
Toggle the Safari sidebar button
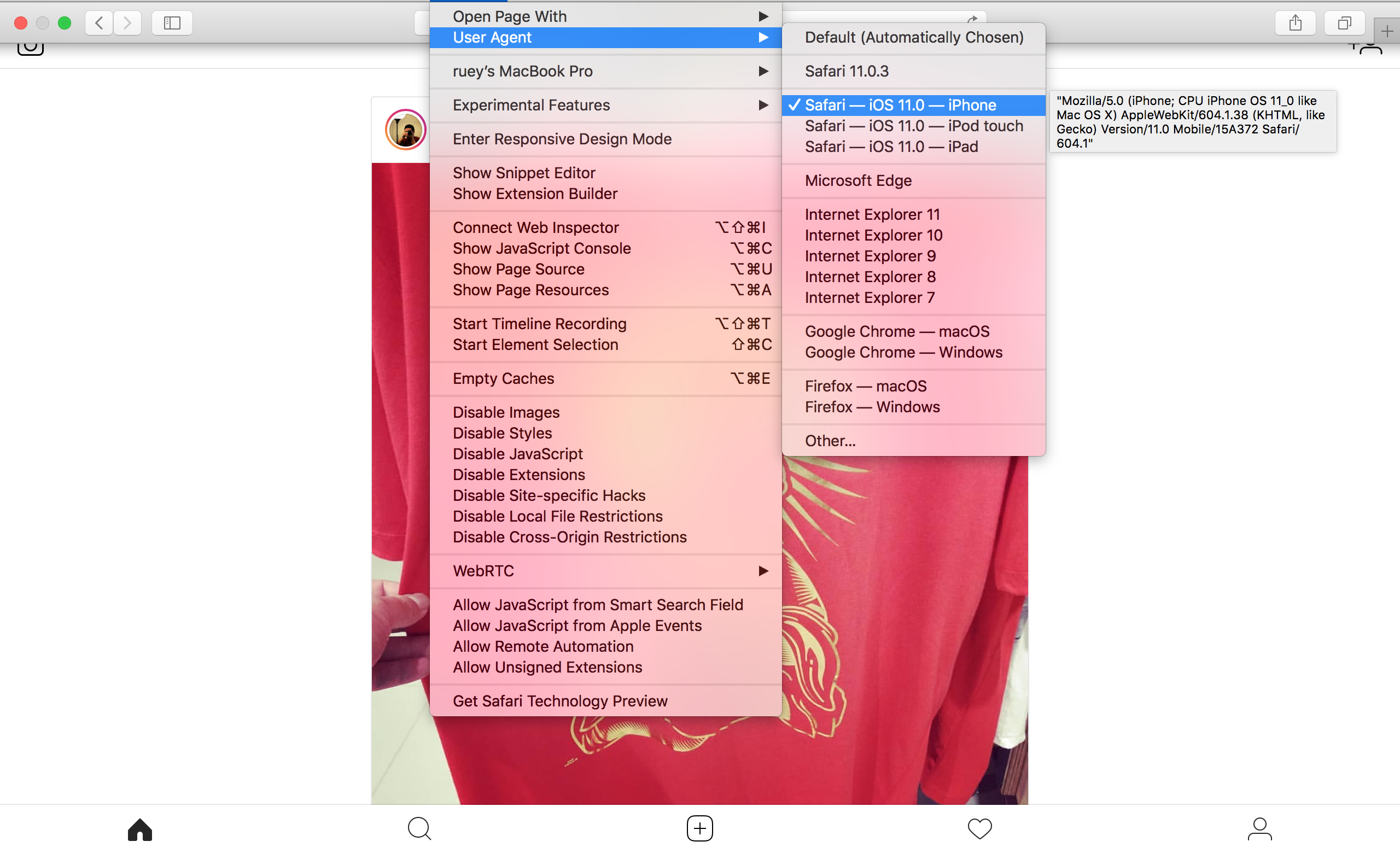point(172,23)
